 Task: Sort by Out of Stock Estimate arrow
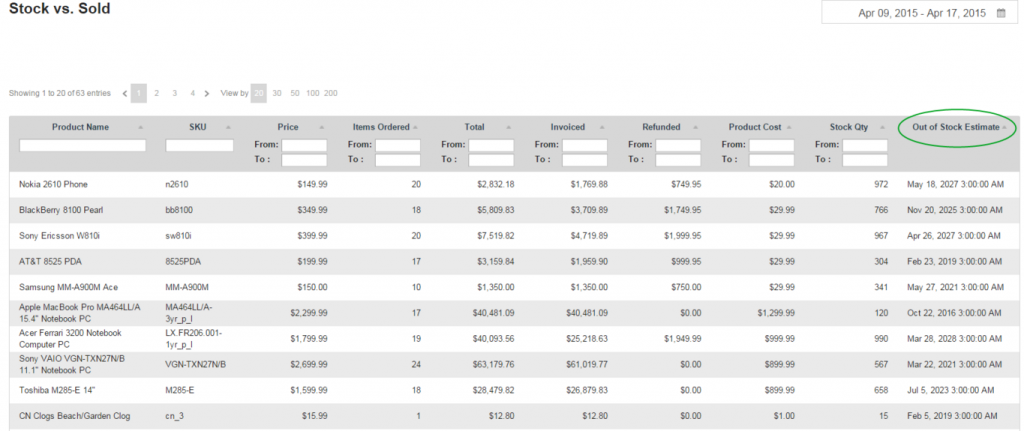(1004, 127)
